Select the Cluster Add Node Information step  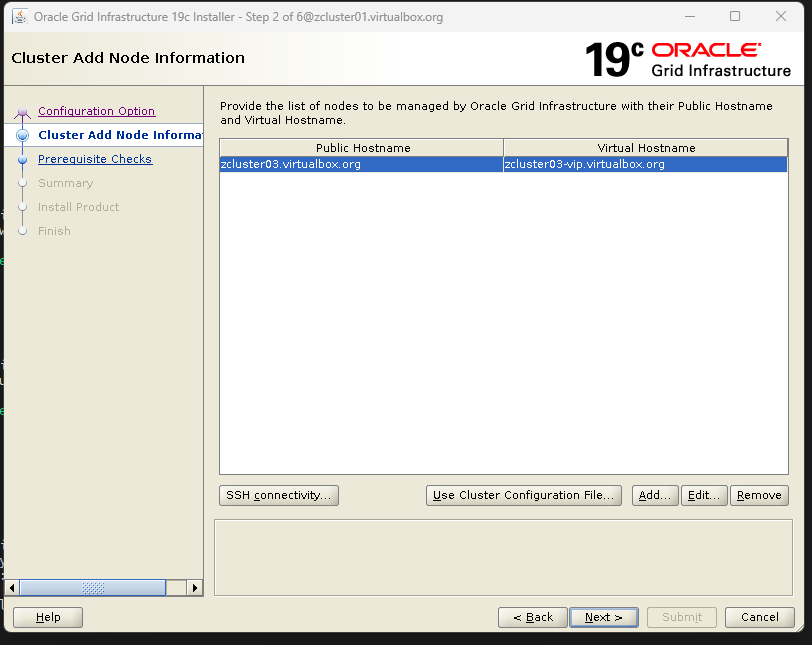120,135
